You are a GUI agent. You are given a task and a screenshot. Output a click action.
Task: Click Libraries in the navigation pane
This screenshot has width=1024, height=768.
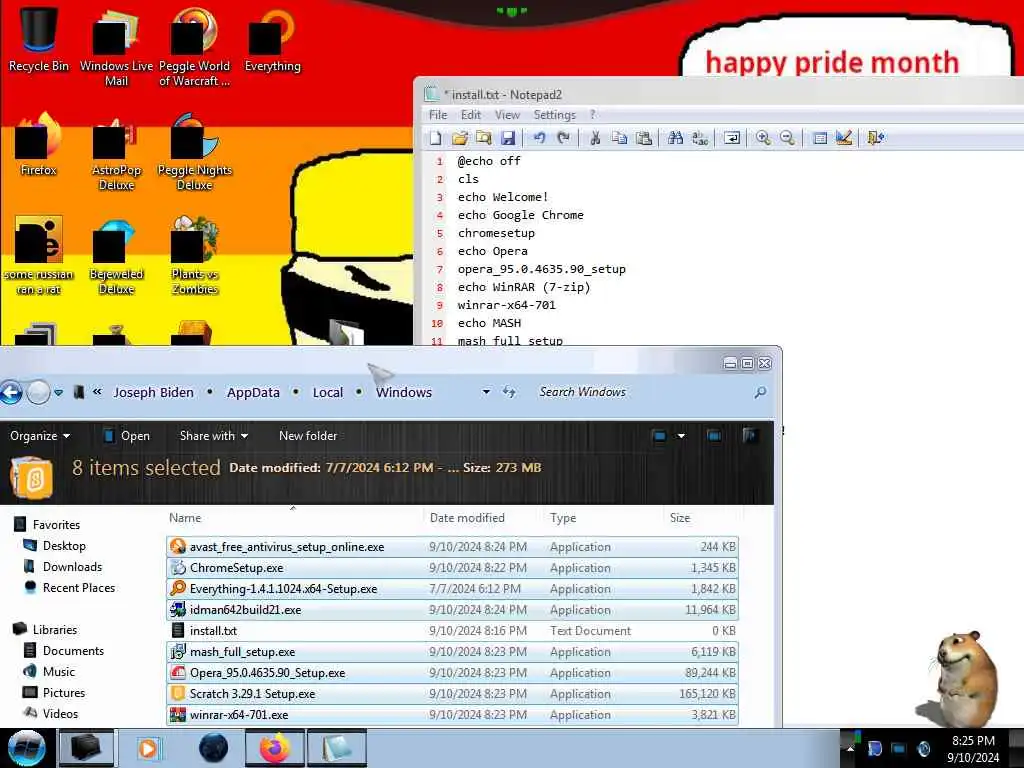click(45, 630)
